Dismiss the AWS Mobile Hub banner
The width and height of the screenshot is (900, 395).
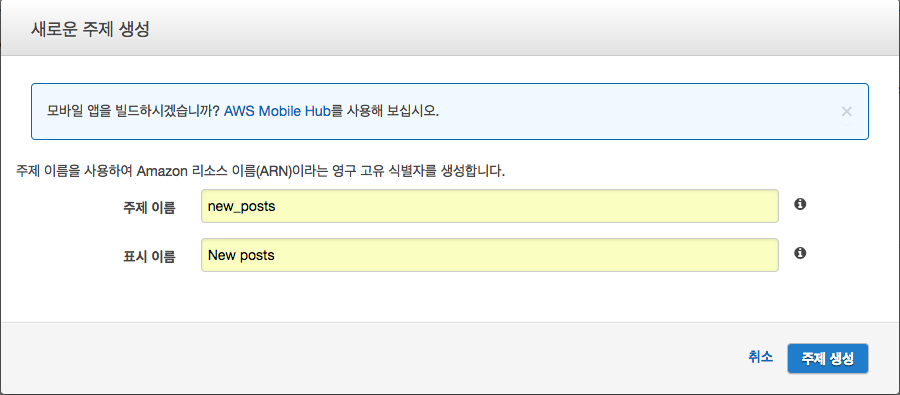(847, 112)
